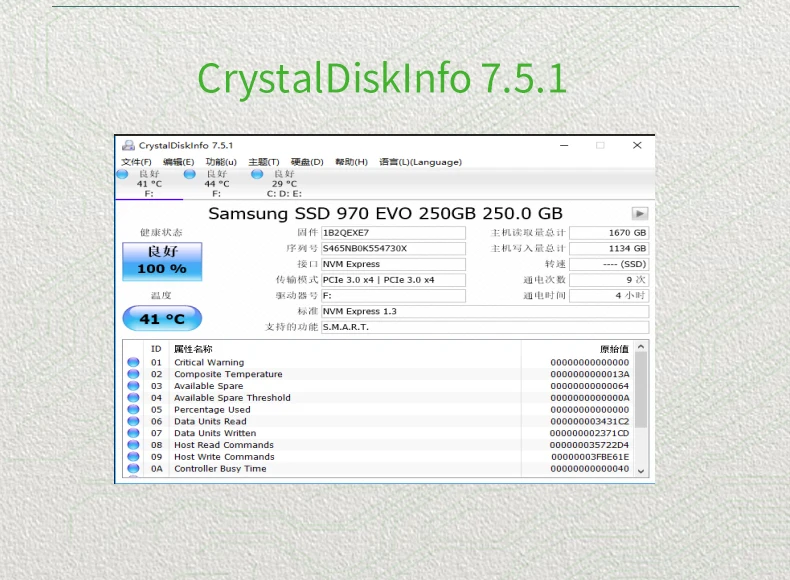Screen dimensions: 790x580
Task: Select the 29 °C C: D: E: drive tab
Action: pos(284,184)
